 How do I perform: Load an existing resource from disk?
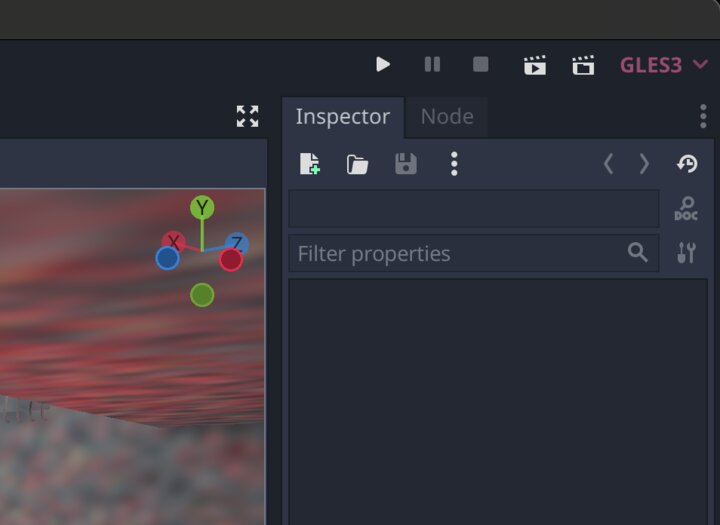point(357,164)
